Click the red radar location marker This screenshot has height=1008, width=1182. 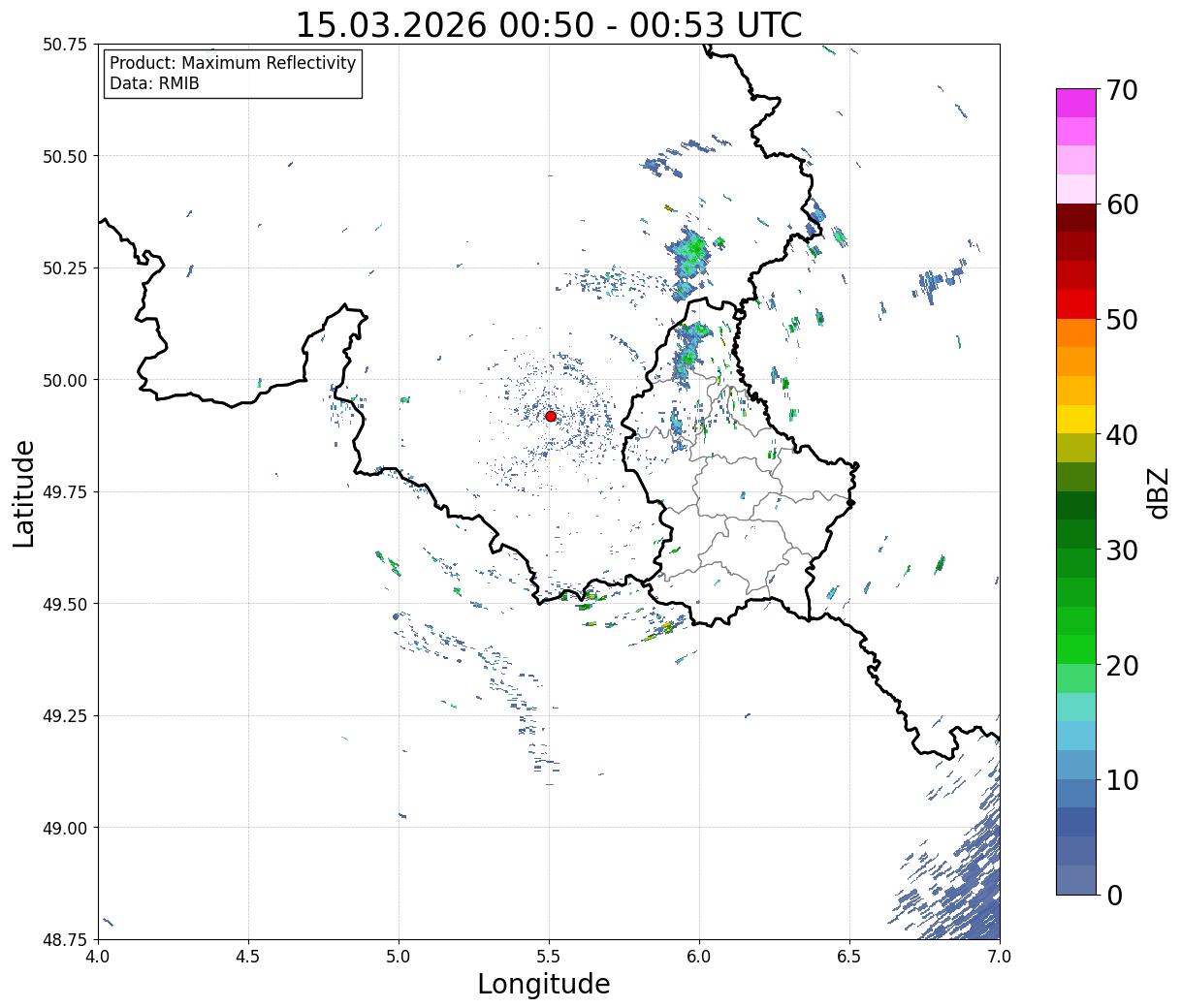pos(550,416)
